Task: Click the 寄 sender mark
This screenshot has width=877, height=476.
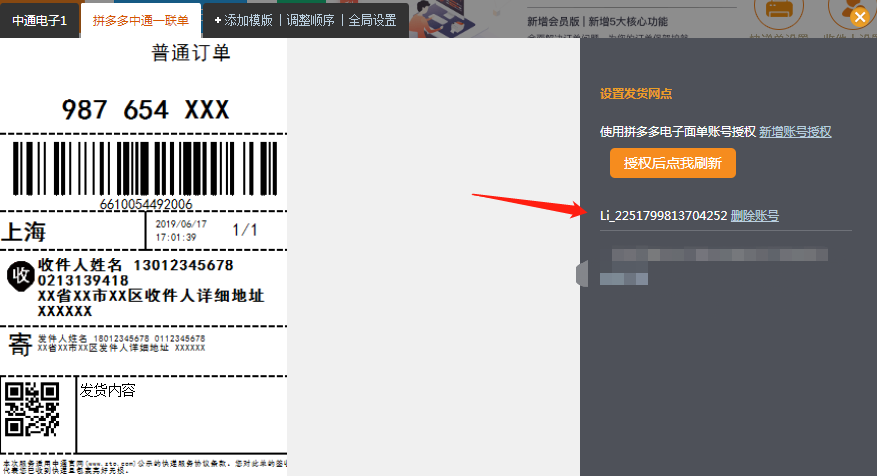Action: 20,345
